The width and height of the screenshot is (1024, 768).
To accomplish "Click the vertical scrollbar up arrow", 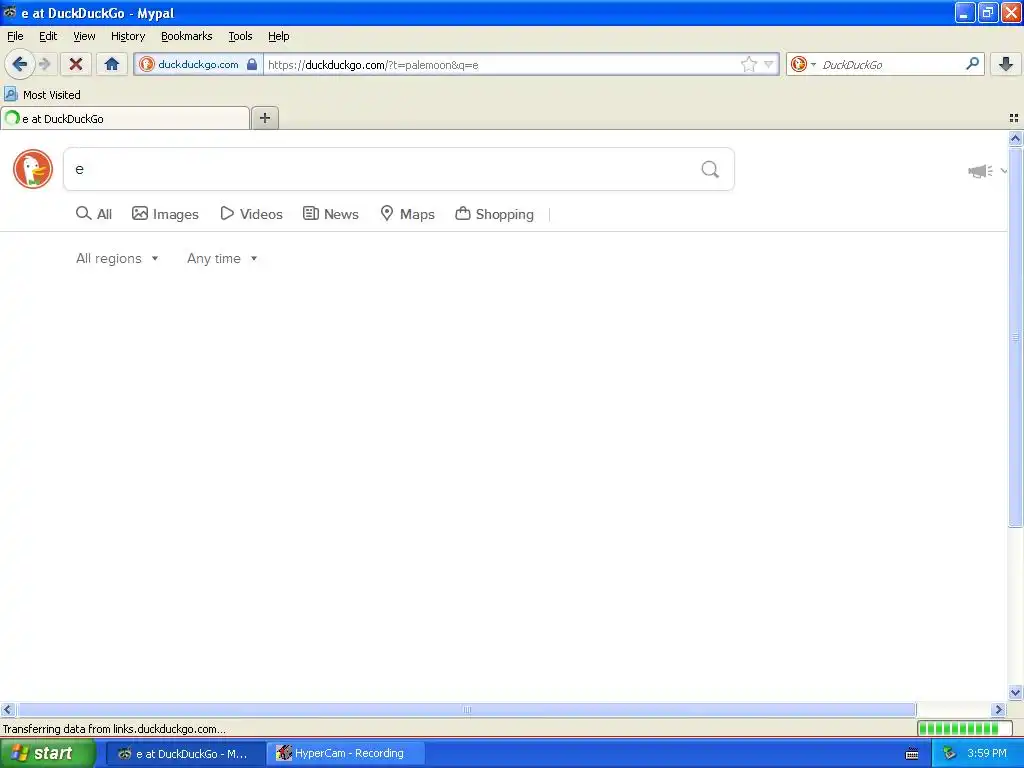I will pyautogui.click(x=1015, y=138).
